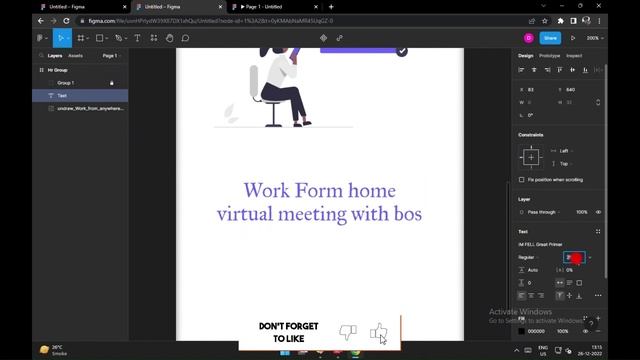Present the prototype with play icon
Image resolution: width=640 pixels, height=360 pixels.
[573, 38]
